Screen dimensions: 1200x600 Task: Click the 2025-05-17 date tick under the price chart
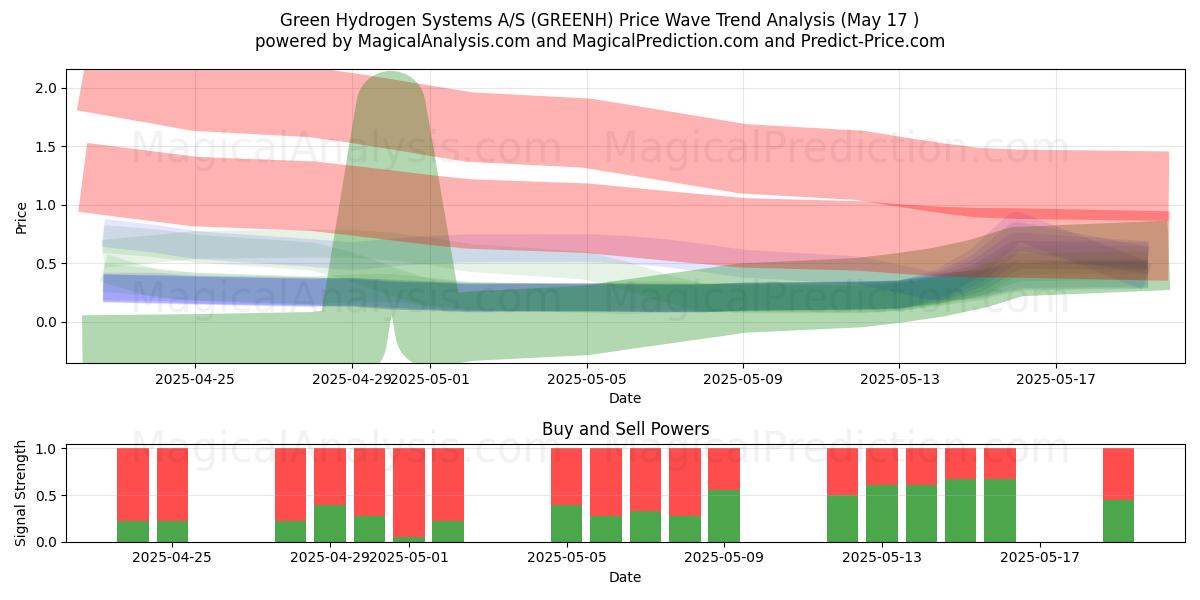pos(1056,379)
